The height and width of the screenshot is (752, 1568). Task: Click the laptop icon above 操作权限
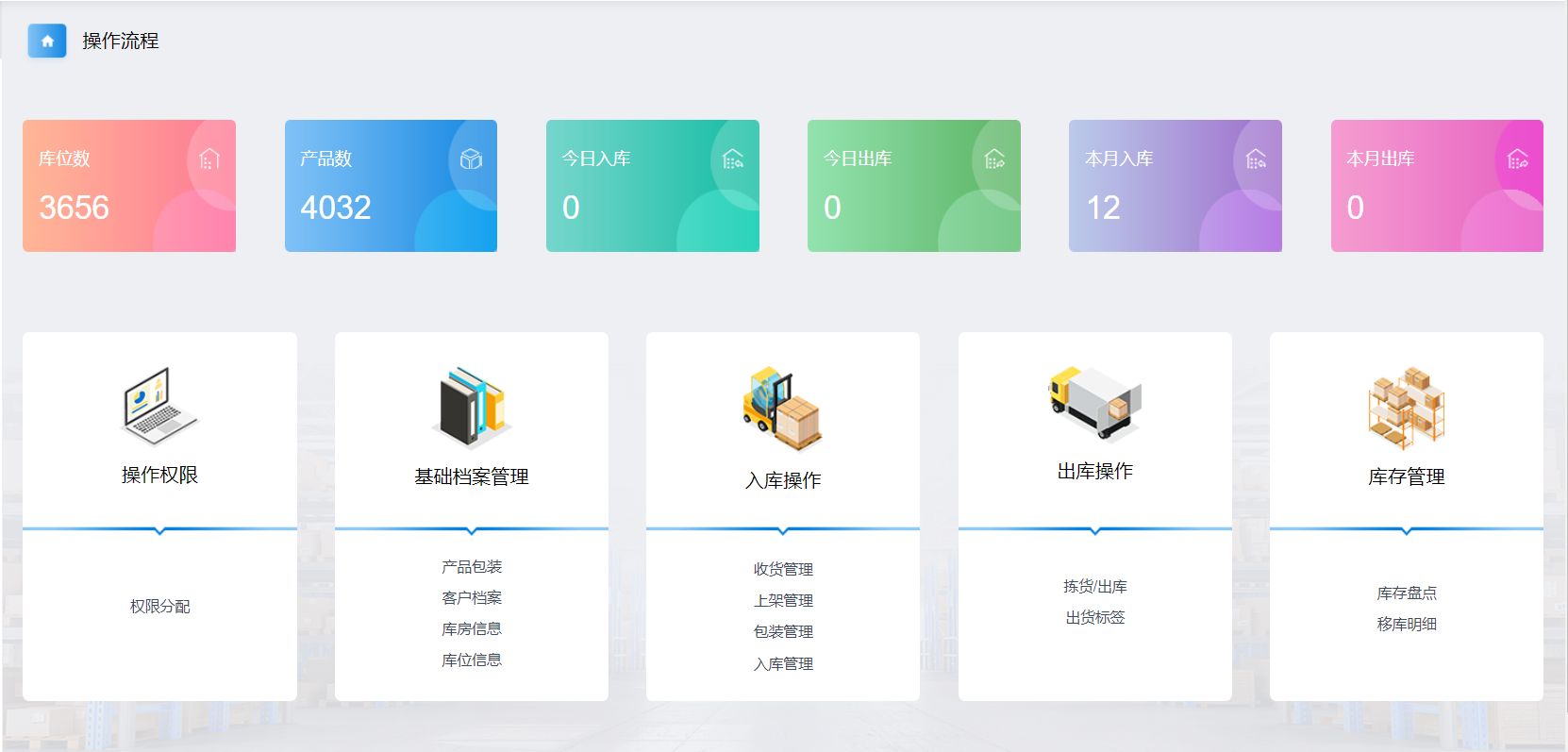point(159,407)
